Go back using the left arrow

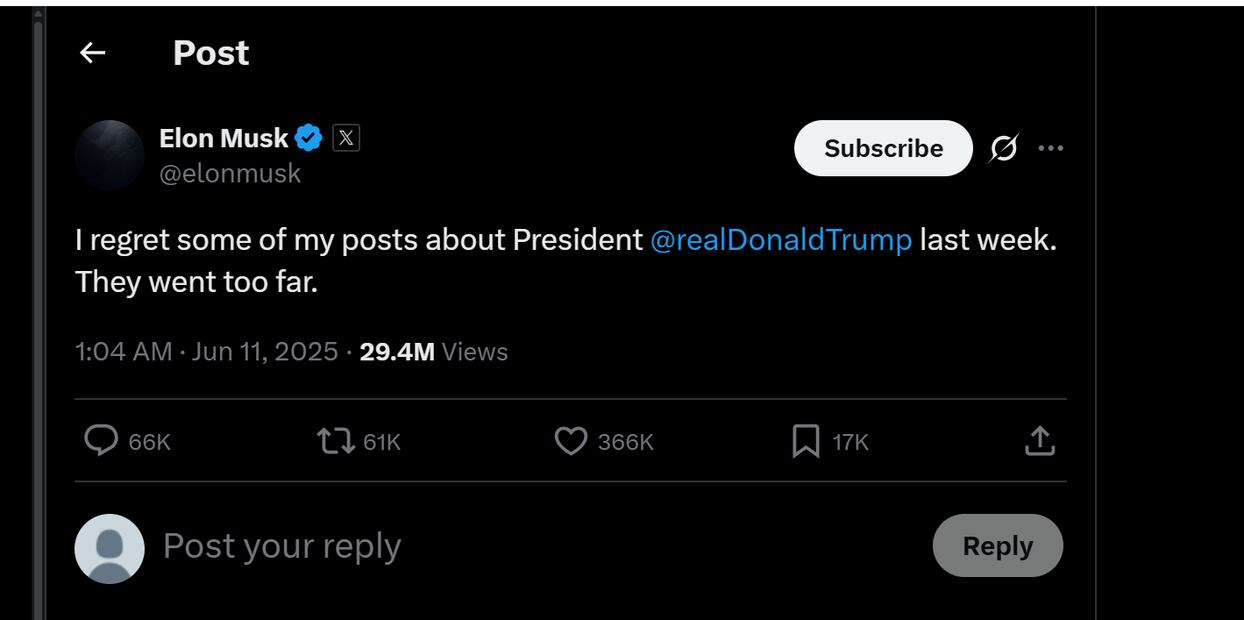point(92,53)
